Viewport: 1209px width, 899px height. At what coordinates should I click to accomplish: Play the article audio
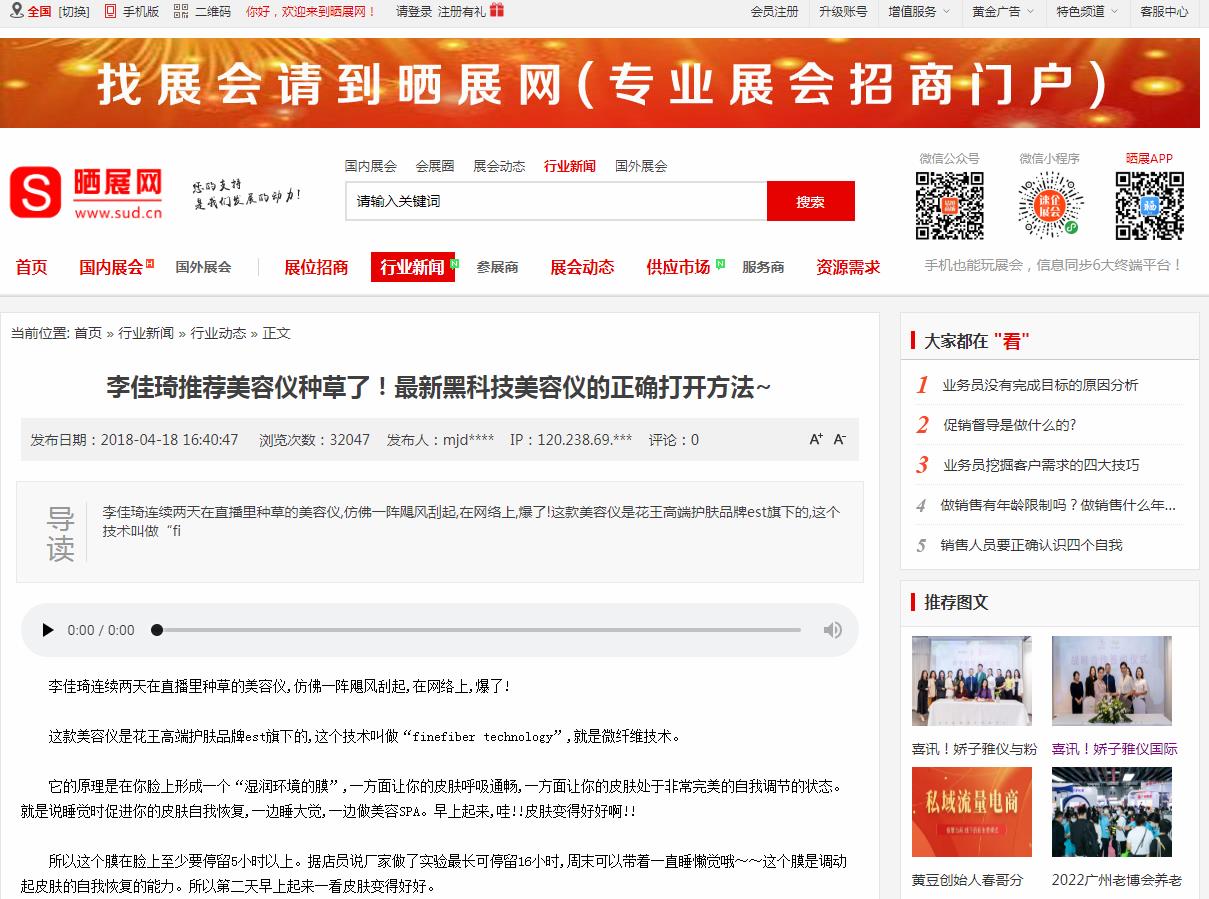tap(47, 630)
